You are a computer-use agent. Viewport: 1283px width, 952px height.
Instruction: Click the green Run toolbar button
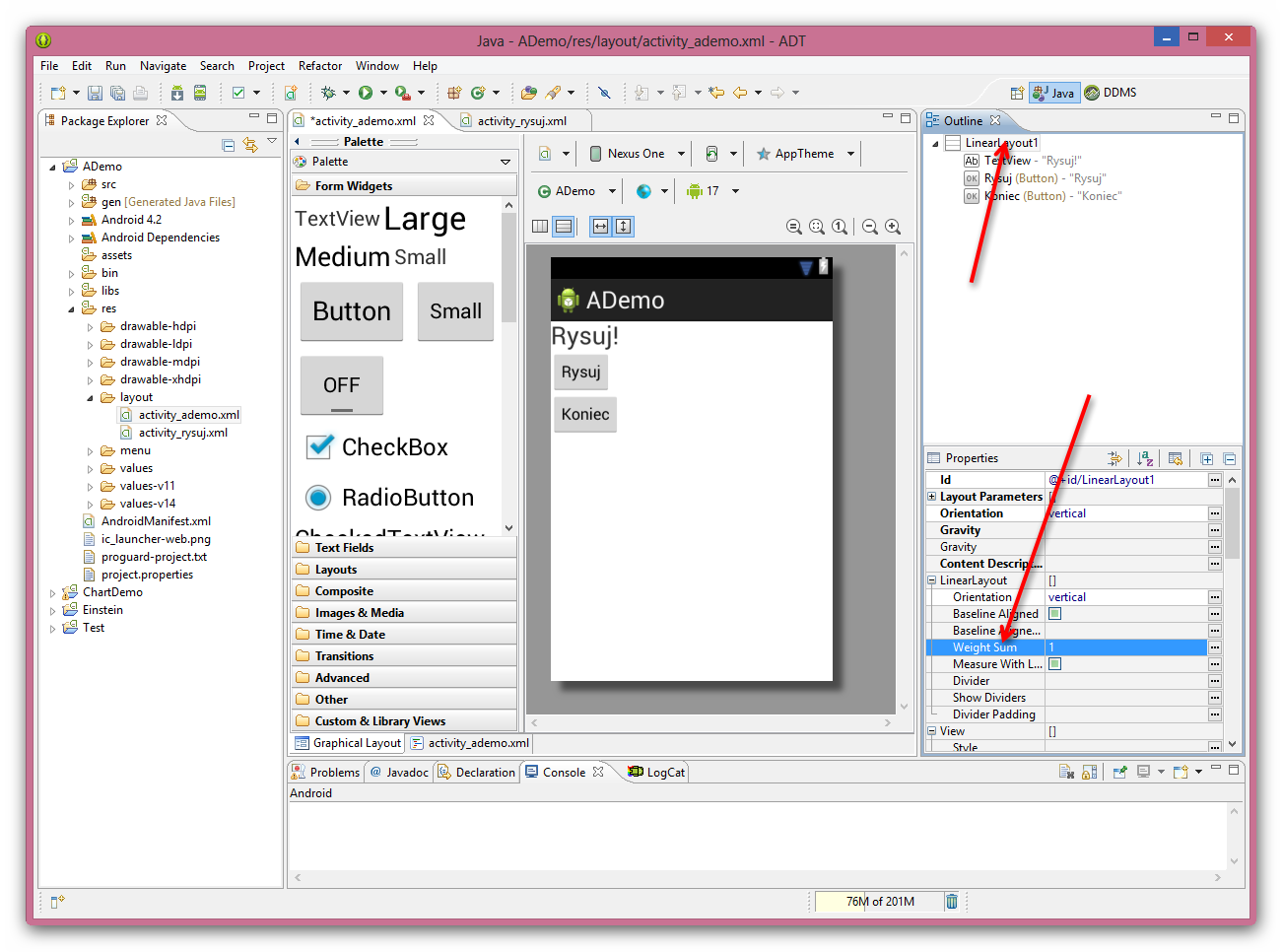(x=366, y=93)
